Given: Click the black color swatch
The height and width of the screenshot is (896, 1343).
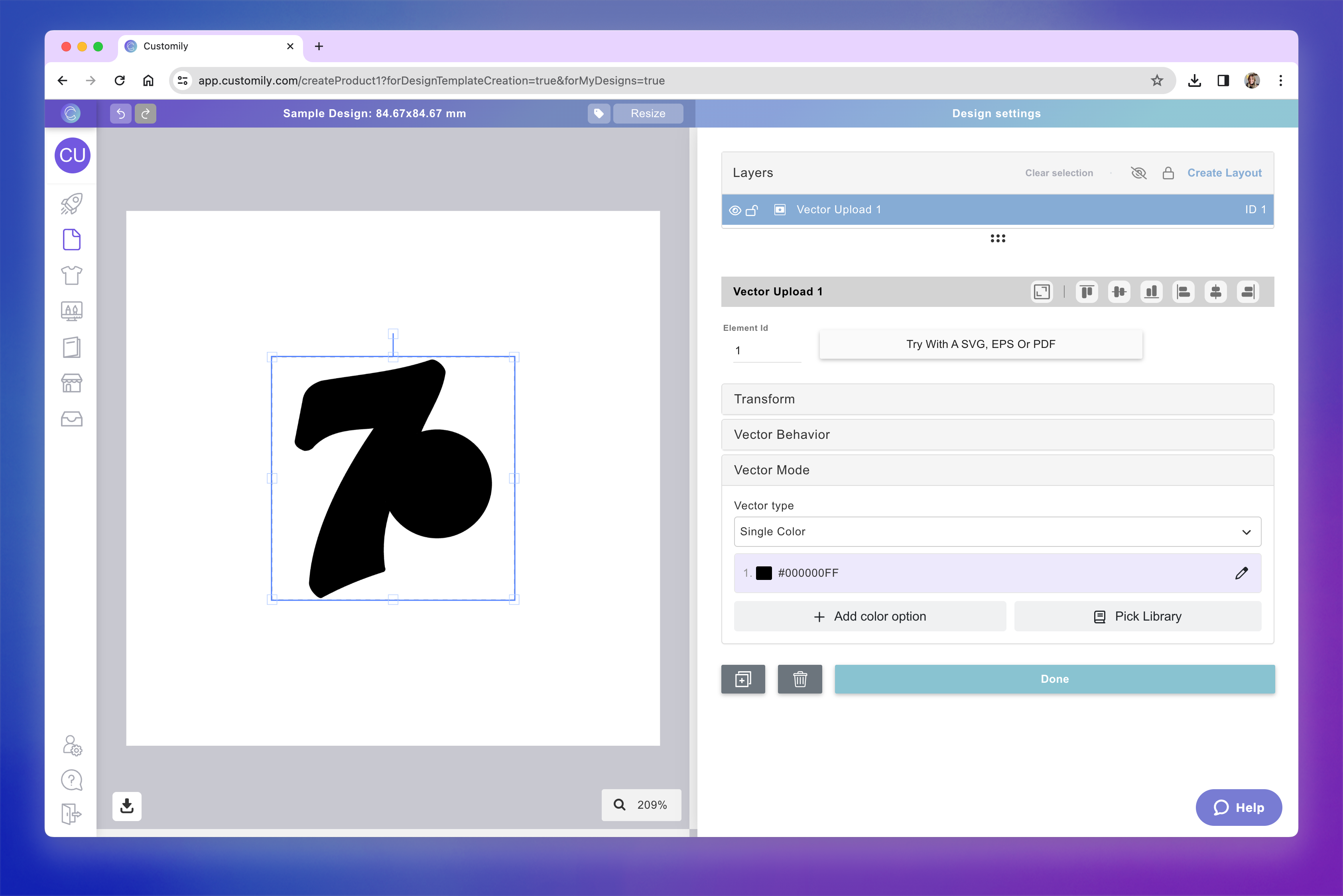Looking at the screenshot, I should pyautogui.click(x=764, y=573).
